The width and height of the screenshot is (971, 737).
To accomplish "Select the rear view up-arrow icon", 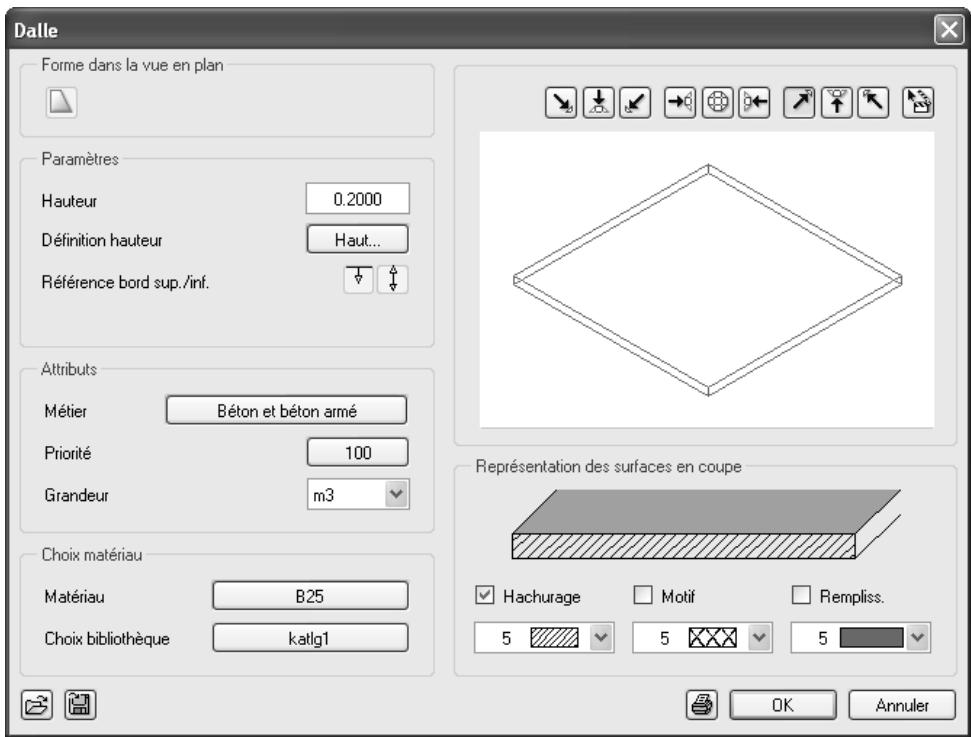I will (837, 102).
